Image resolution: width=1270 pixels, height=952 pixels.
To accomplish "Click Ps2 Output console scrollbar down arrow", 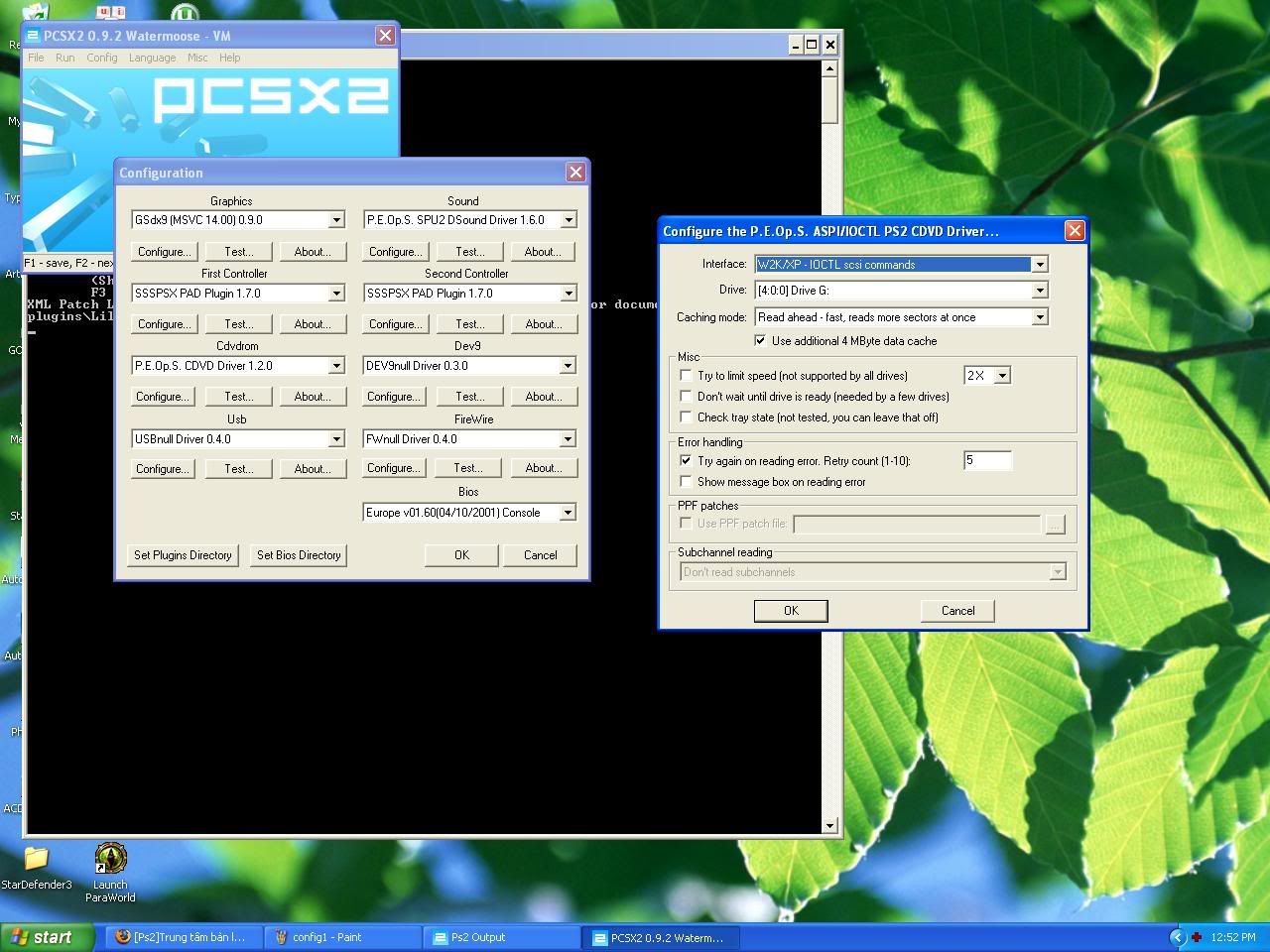I will tap(830, 825).
